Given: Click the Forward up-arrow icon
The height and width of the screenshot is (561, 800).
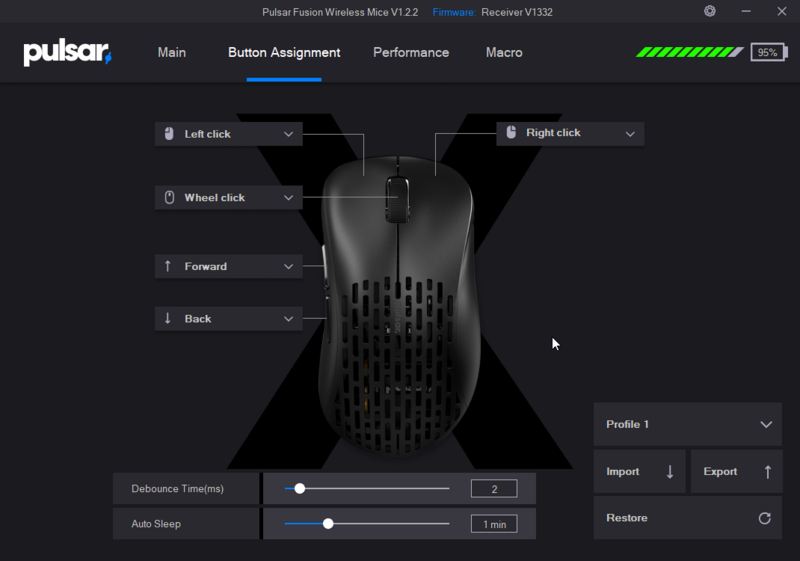Looking at the screenshot, I should pos(167,266).
